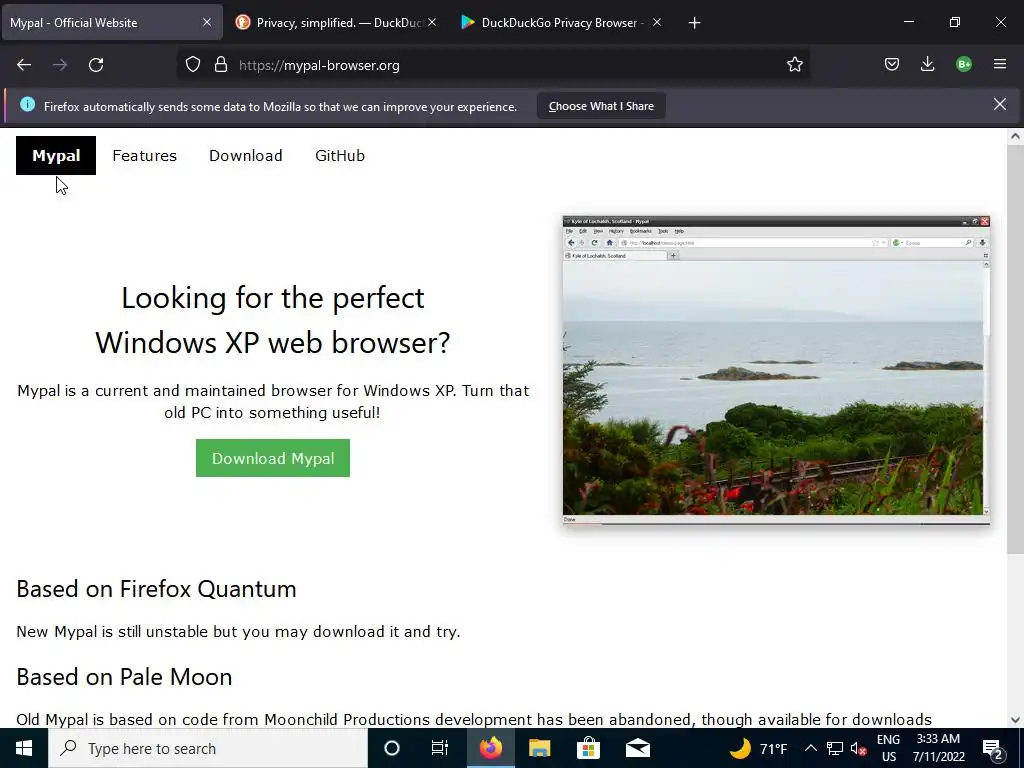Close the Privacy, simplified DuckDuckGo tab

(432, 22)
